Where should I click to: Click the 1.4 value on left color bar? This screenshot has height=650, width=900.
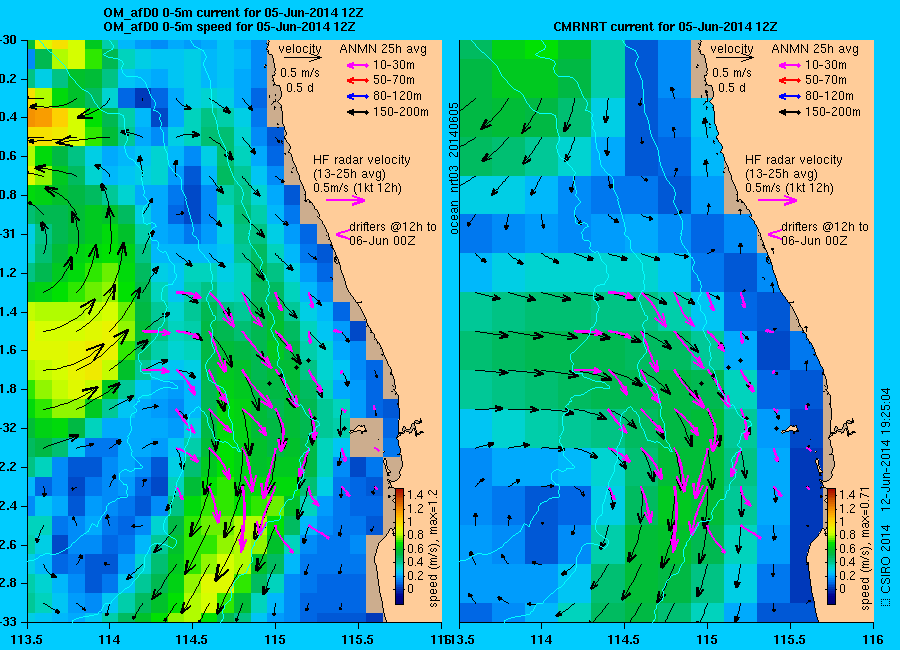pos(415,494)
